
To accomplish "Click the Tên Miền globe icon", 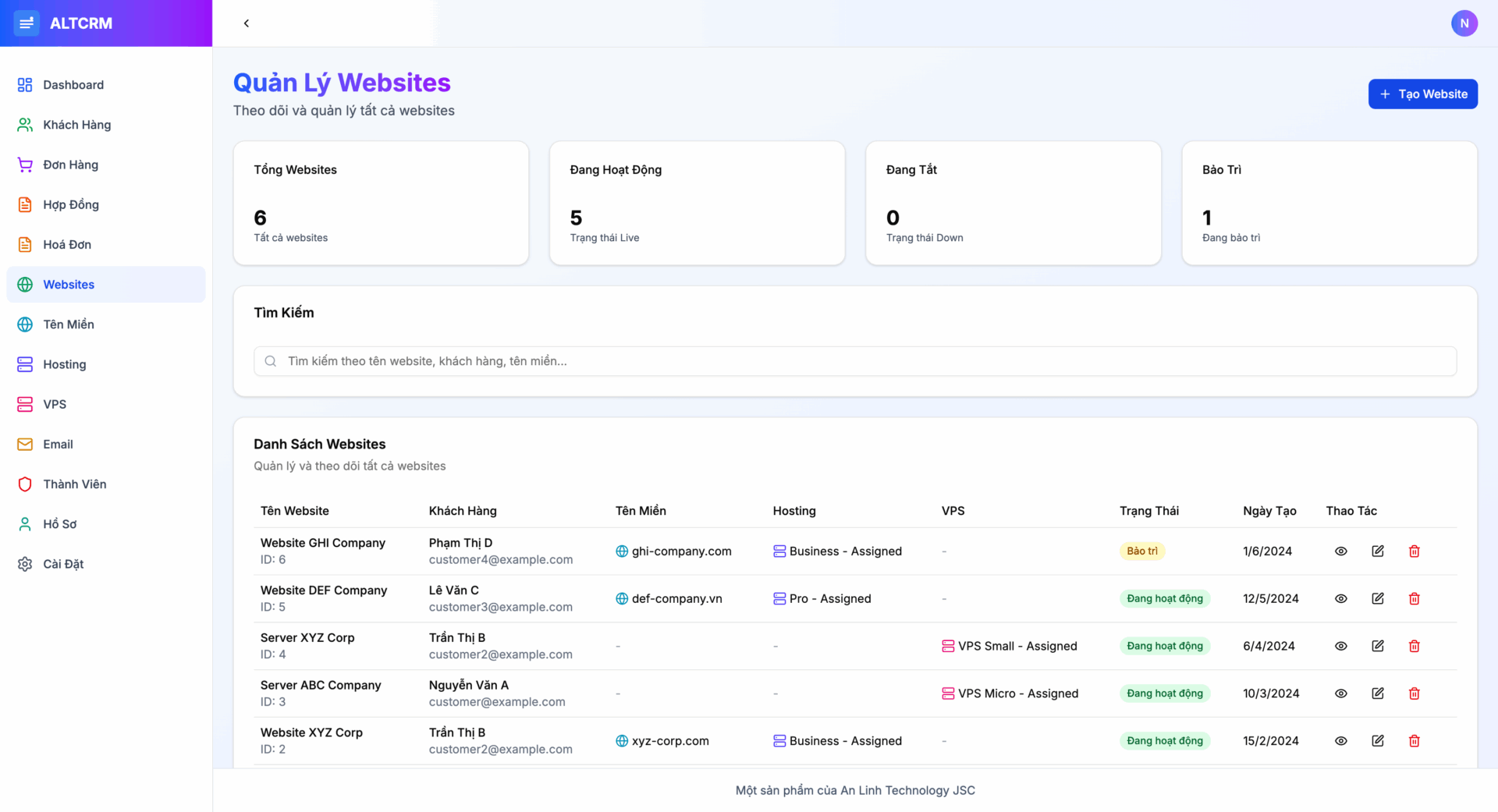I will 24,324.
